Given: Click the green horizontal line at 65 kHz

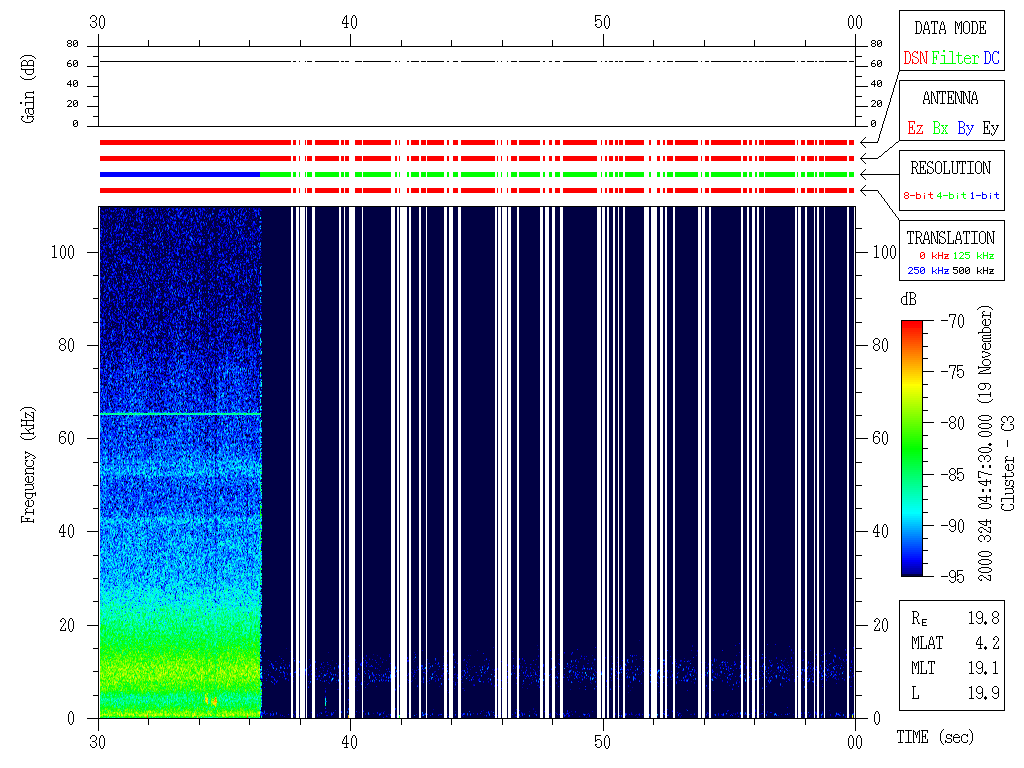Looking at the screenshot, I should 180,413.
